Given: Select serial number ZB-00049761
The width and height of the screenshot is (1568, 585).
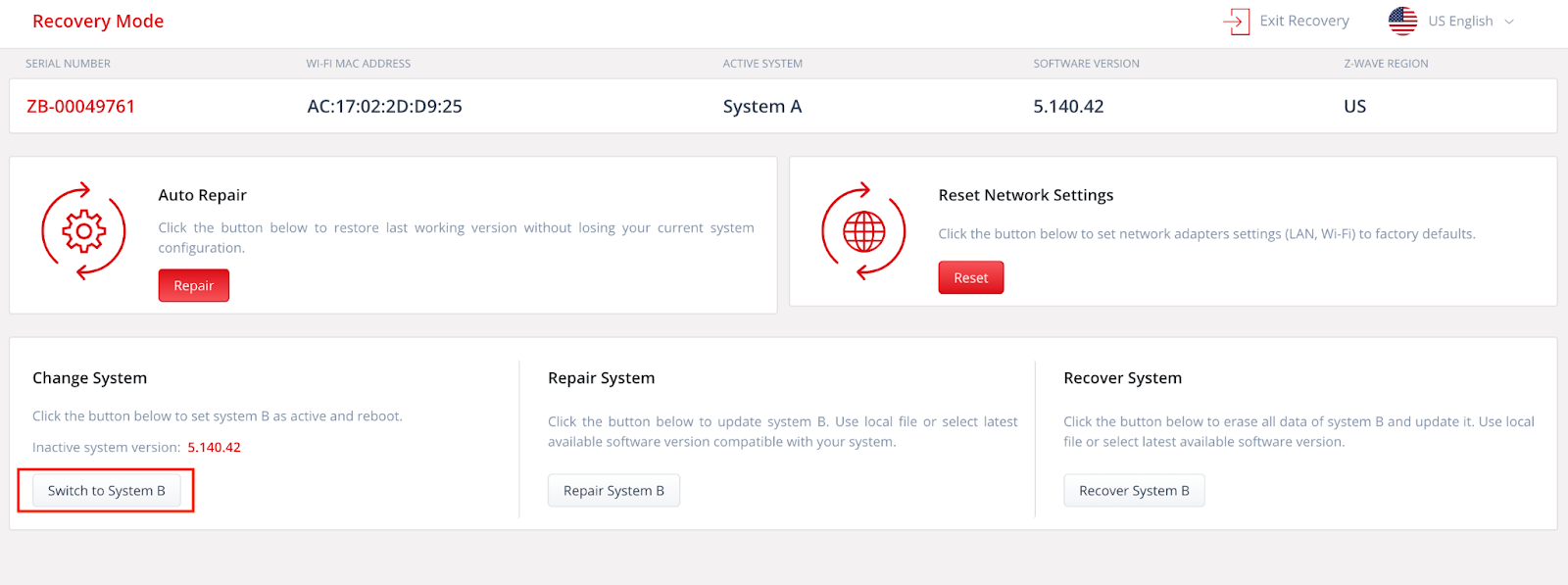Looking at the screenshot, I should click(80, 106).
